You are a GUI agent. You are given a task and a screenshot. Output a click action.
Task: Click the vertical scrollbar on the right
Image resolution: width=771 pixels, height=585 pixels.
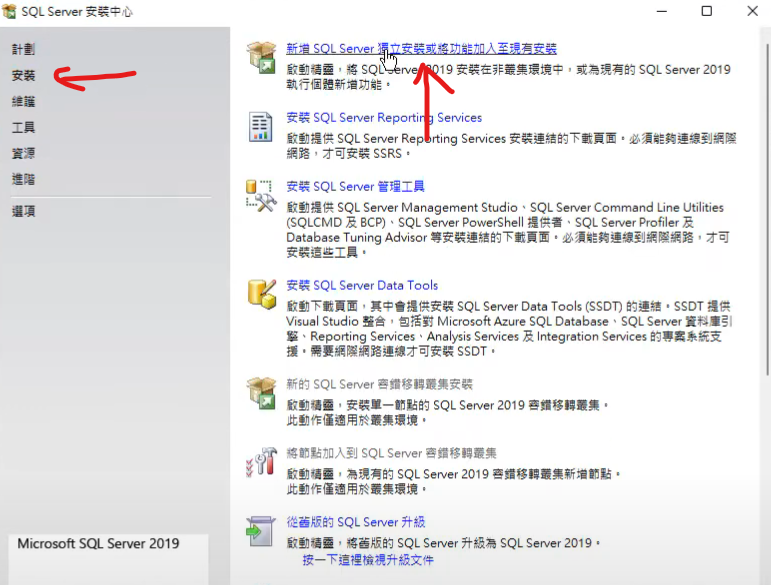(768, 209)
